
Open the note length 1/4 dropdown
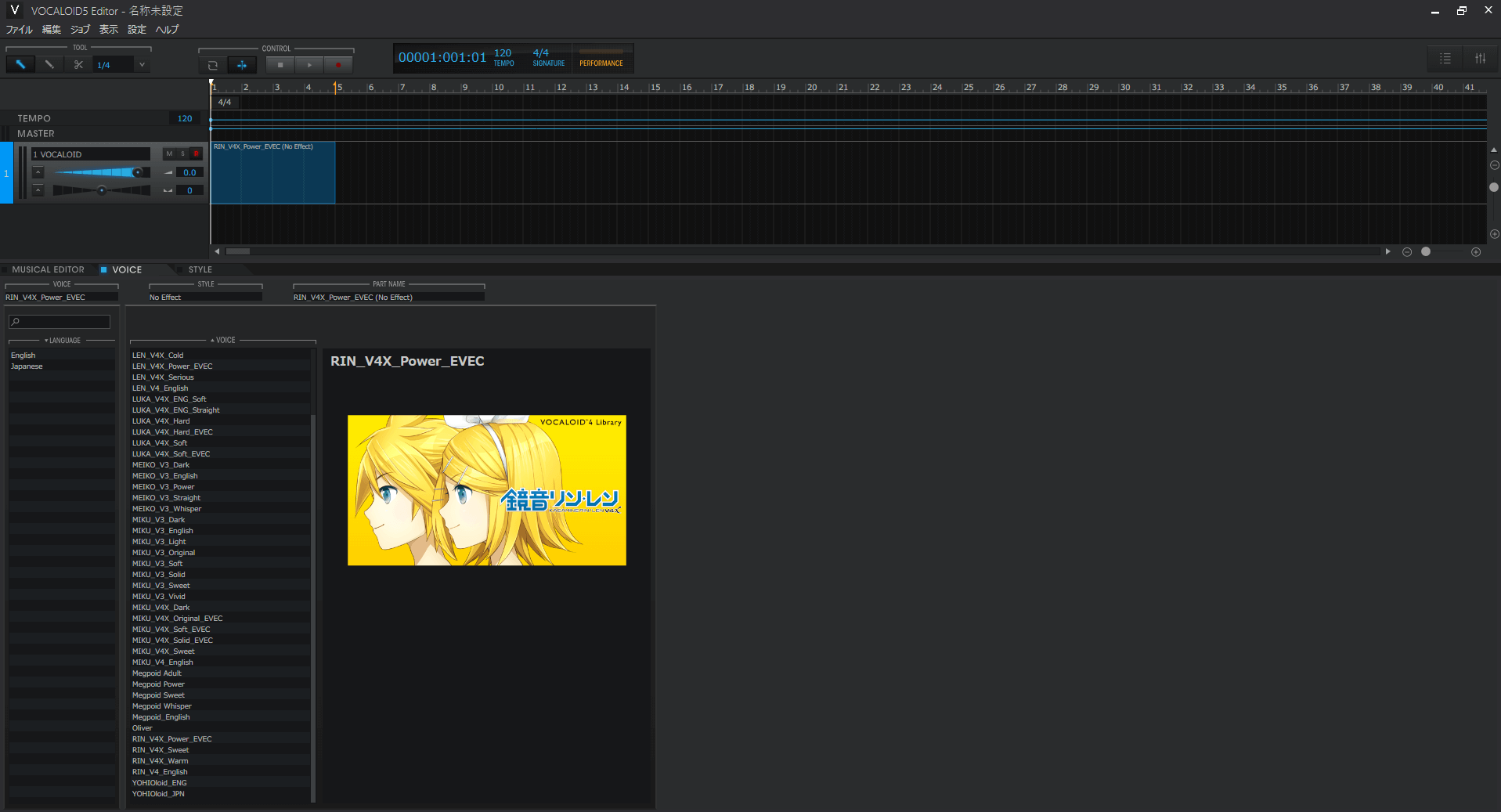pyautogui.click(x=142, y=64)
